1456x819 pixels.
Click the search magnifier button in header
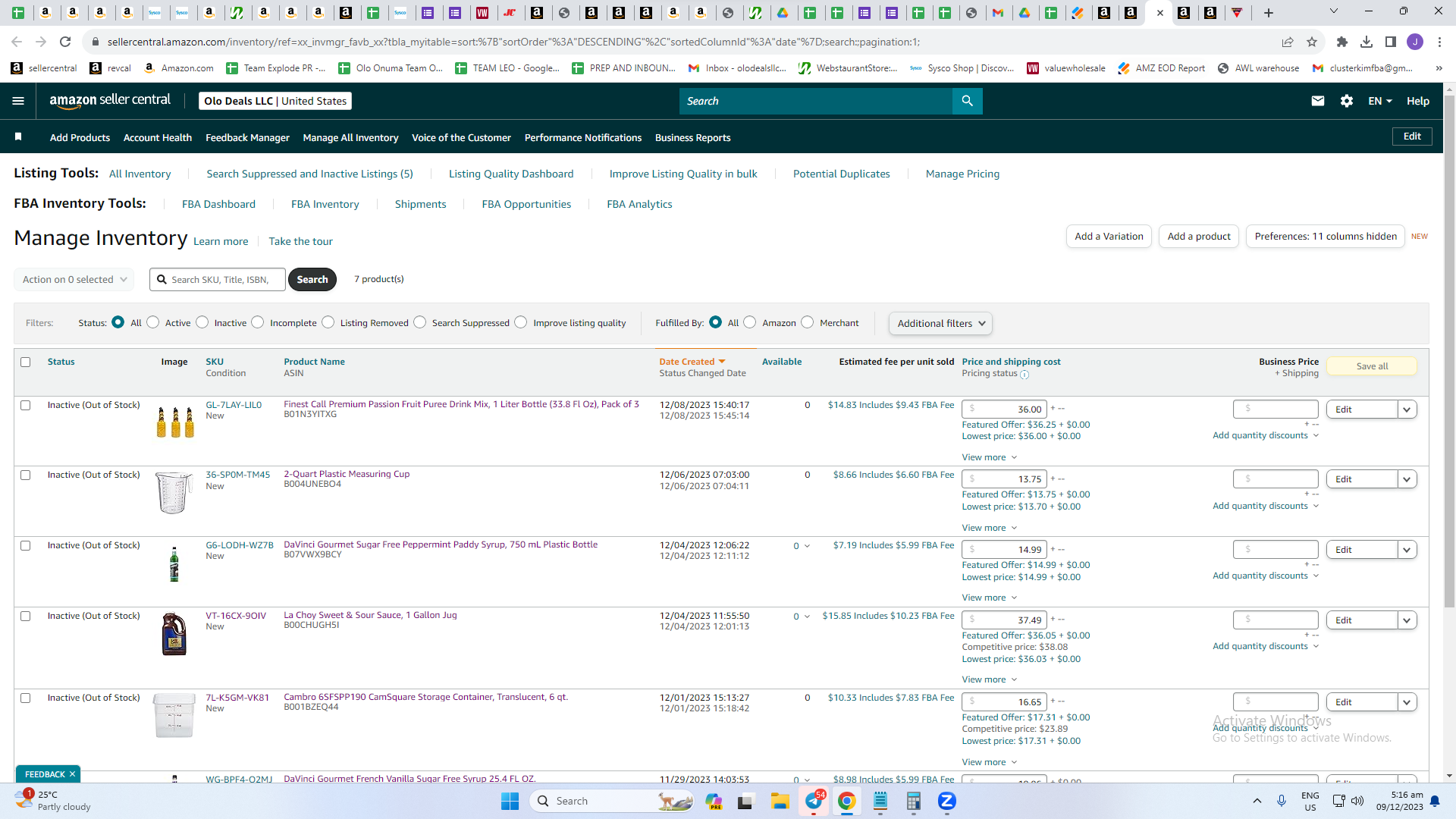tap(967, 101)
